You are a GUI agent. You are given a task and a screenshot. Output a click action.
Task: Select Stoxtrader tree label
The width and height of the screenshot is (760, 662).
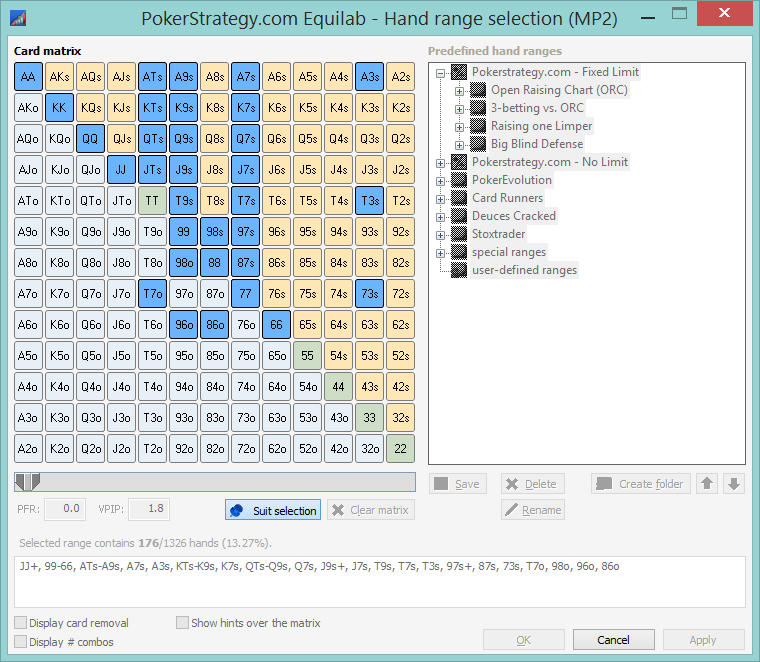tap(499, 234)
